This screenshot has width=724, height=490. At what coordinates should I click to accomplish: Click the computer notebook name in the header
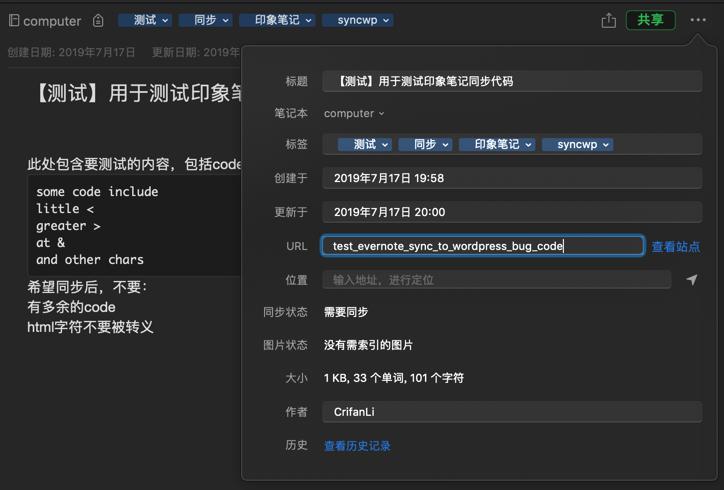tap(52, 21)
